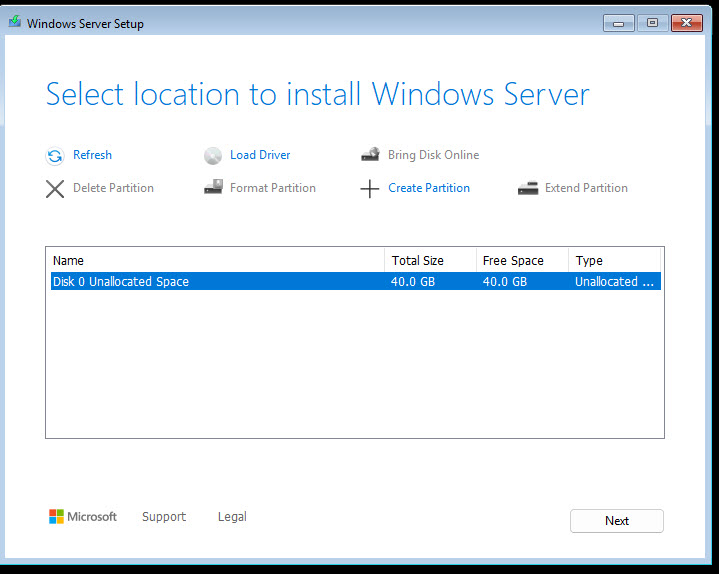
Task: Click the Load Driver disc icon
Action: point(213,156)
